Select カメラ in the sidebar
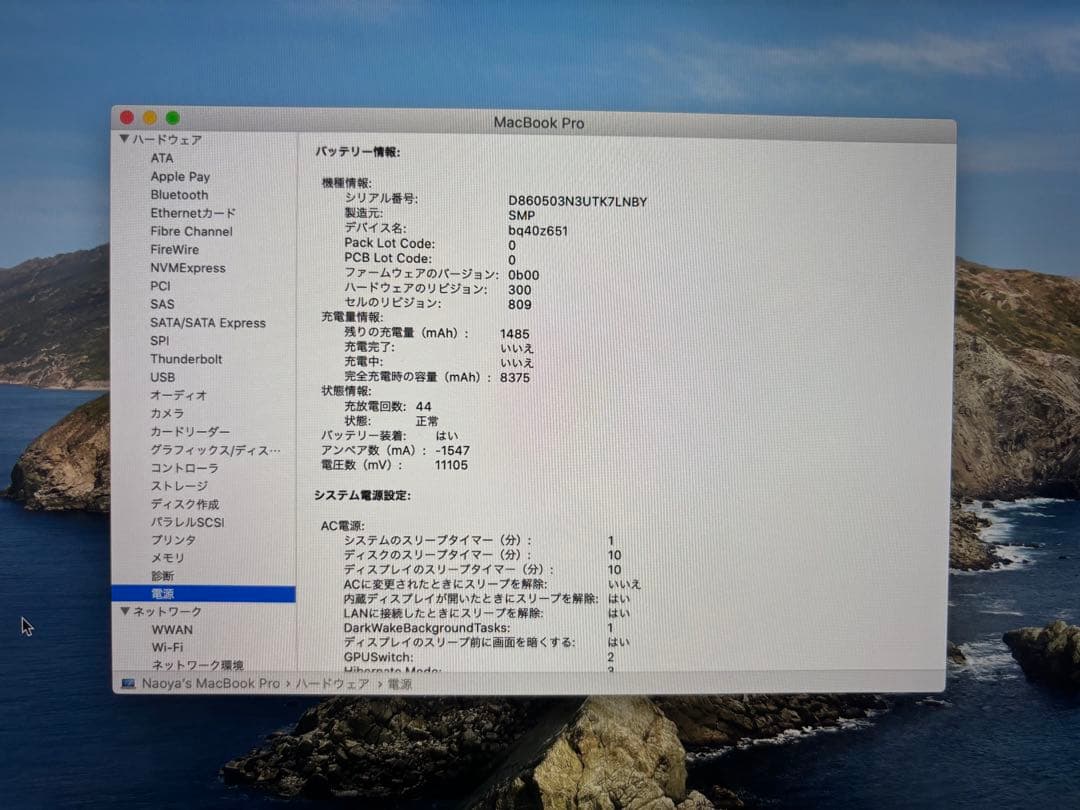This screenshot has width=1080, height=810. 167,413
